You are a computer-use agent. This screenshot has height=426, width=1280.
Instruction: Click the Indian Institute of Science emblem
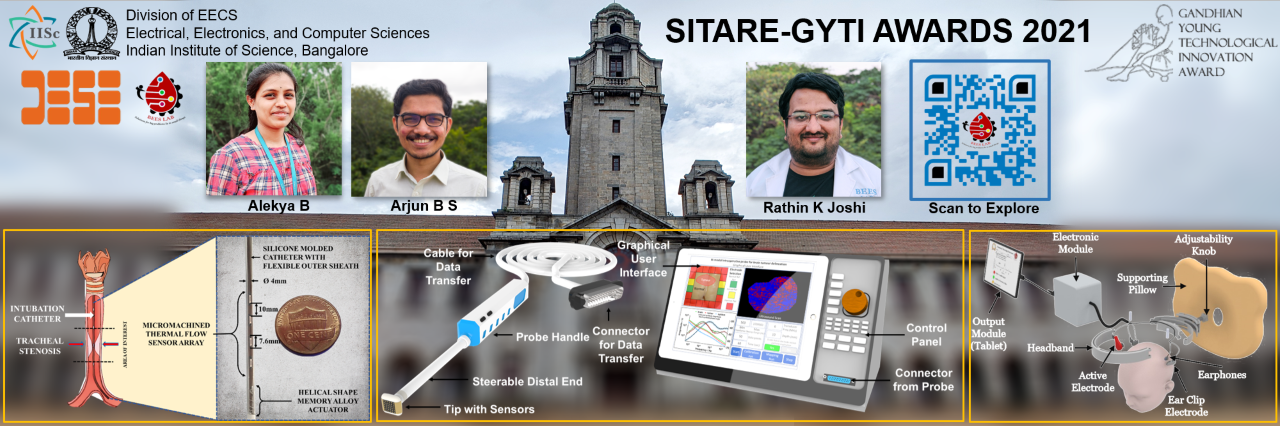click(91, 31)
